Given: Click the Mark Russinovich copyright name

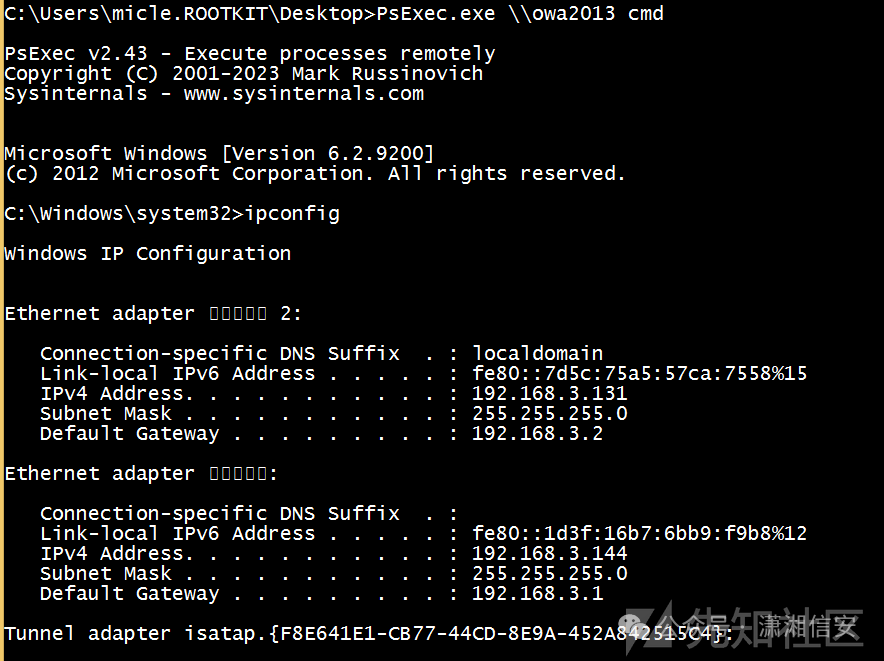Looking at the screenshot, I should click(387, 74).
